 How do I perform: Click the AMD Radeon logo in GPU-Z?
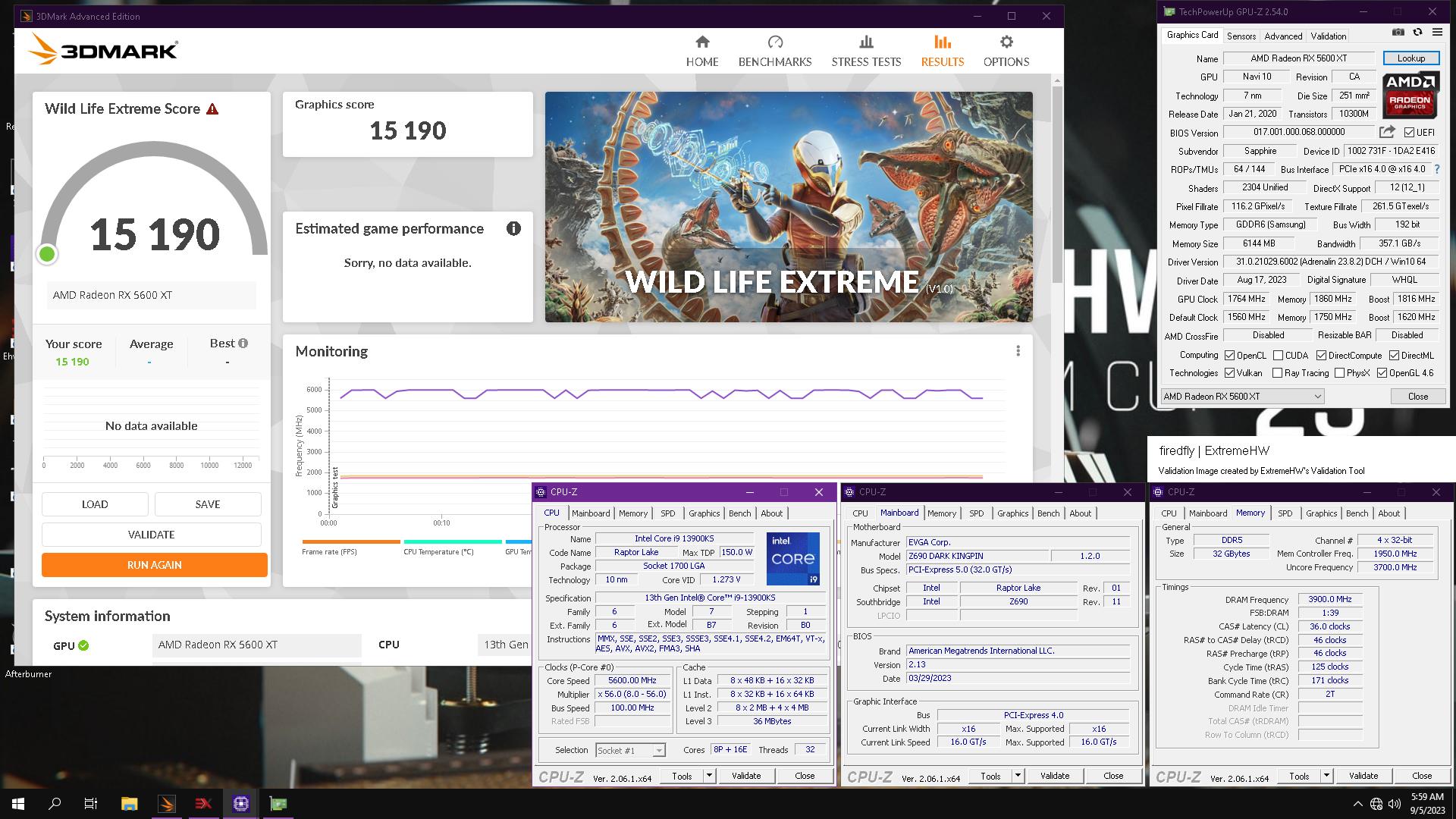pyautogui.click(x=1410, y=95)
